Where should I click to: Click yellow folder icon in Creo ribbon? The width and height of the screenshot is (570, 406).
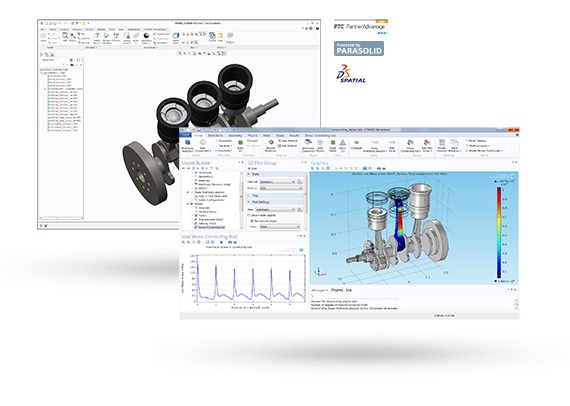click(x=220, y=36)
